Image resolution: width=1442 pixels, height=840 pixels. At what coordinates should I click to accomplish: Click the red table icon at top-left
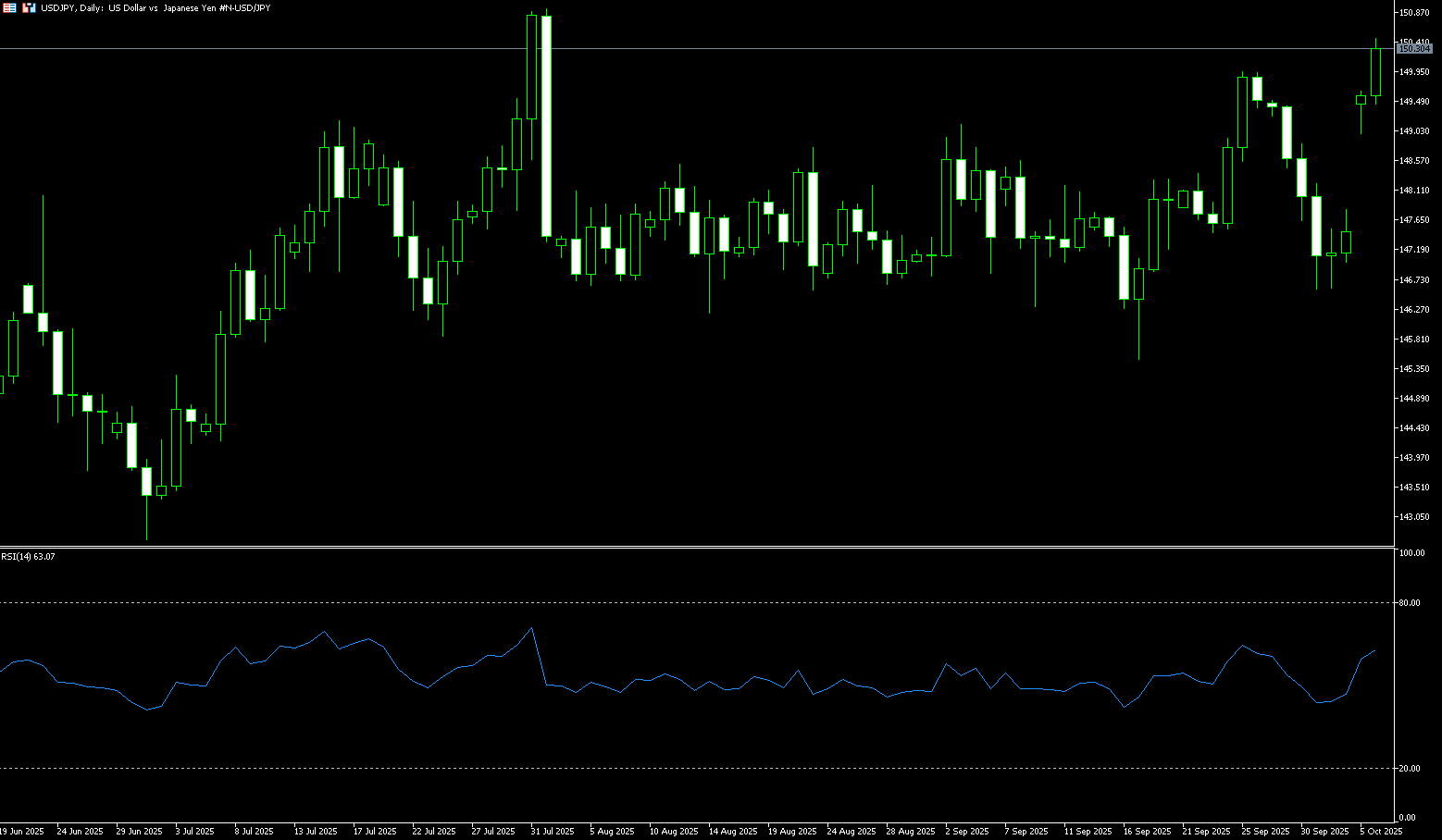[x=9, y=7]
